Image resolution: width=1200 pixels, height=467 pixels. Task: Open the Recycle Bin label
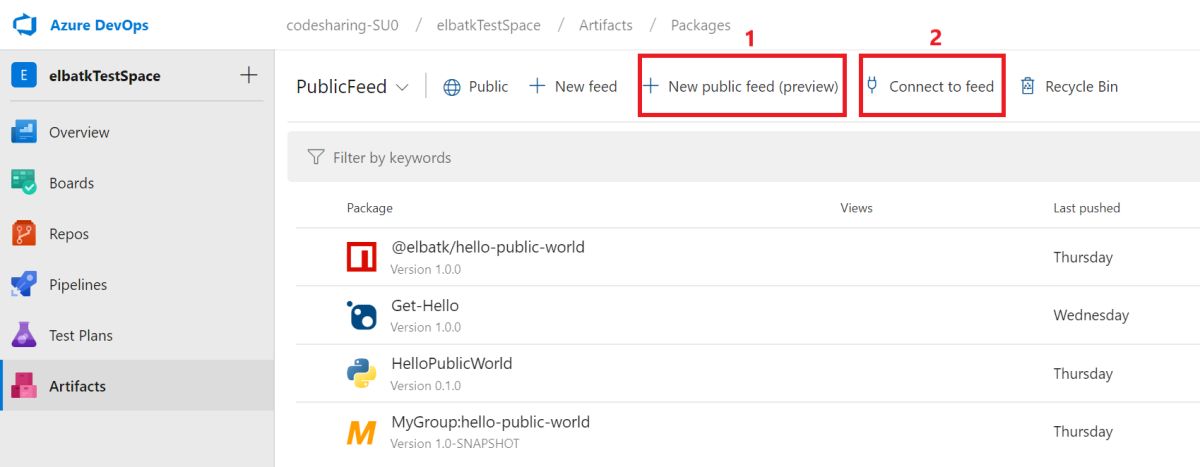point(1081,87)
